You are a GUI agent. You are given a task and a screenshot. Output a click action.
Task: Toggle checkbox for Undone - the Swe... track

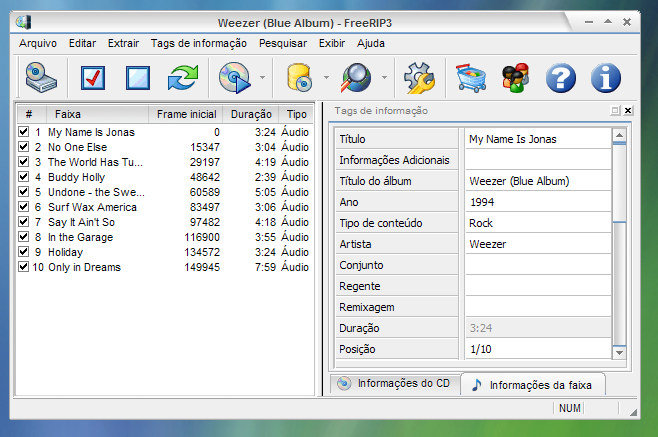click(24, 192)
